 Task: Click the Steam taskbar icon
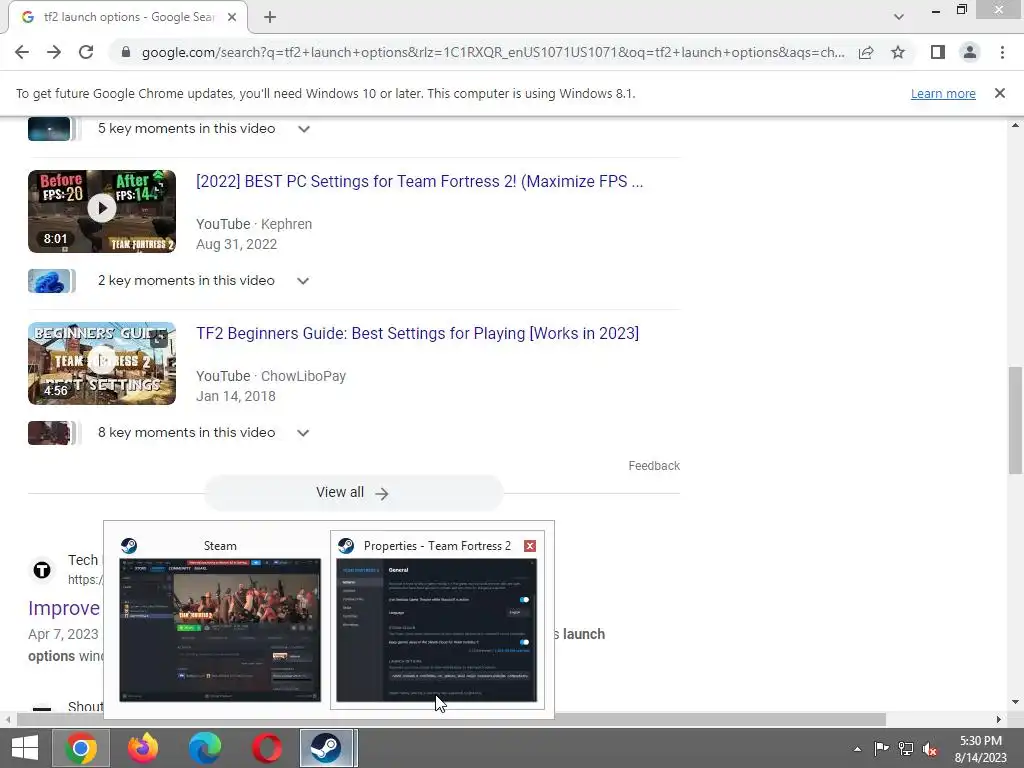pyautogui.click(x=328, y=748)
